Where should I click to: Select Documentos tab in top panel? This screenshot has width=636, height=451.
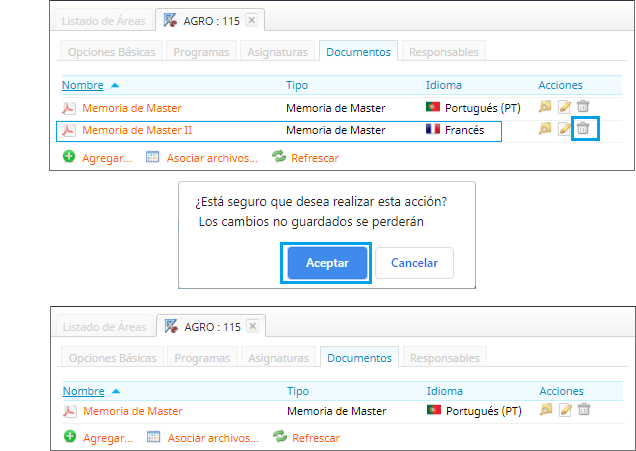(358, 52)
